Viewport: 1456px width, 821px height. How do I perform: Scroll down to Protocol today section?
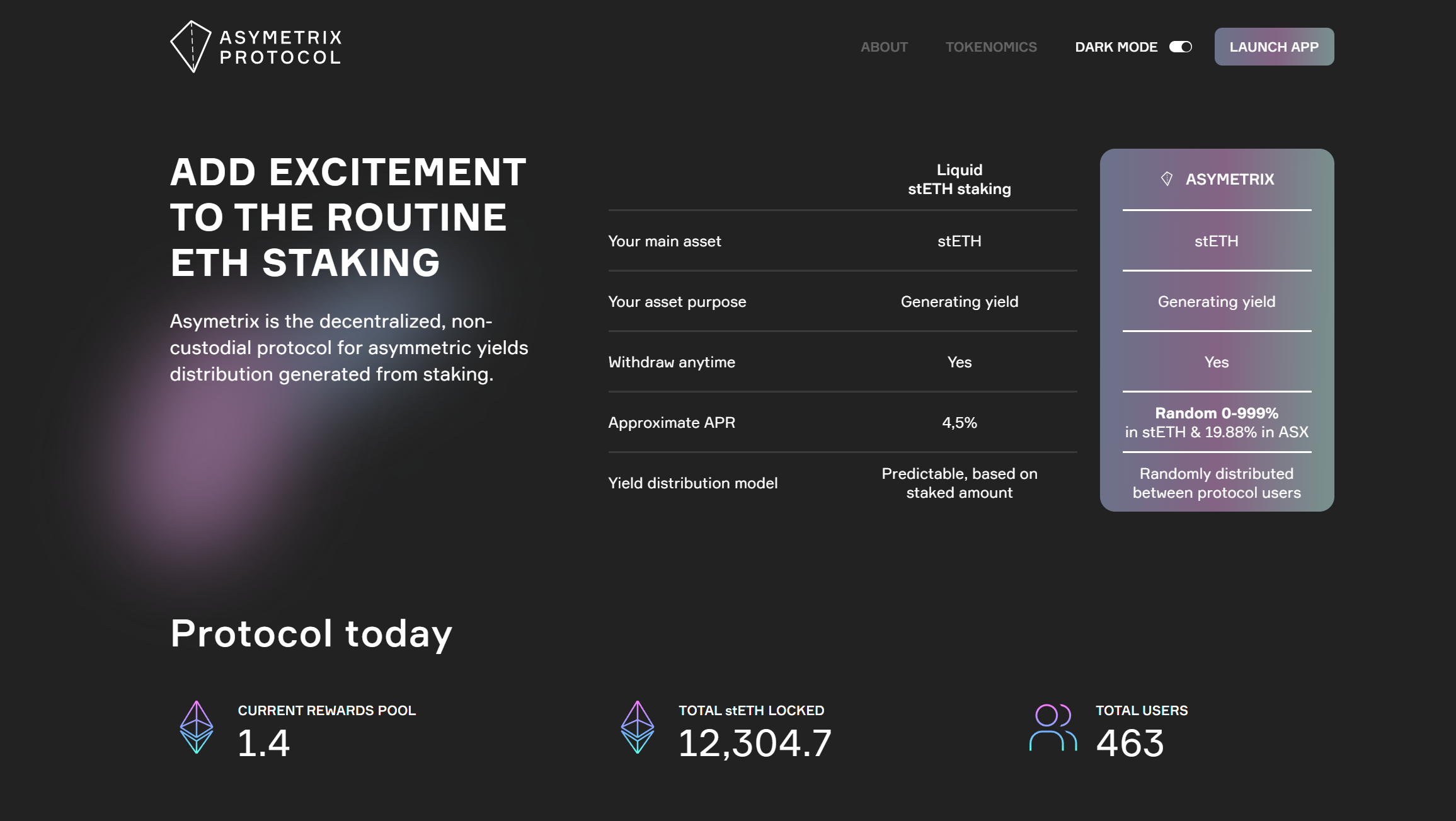coord(311,634)
